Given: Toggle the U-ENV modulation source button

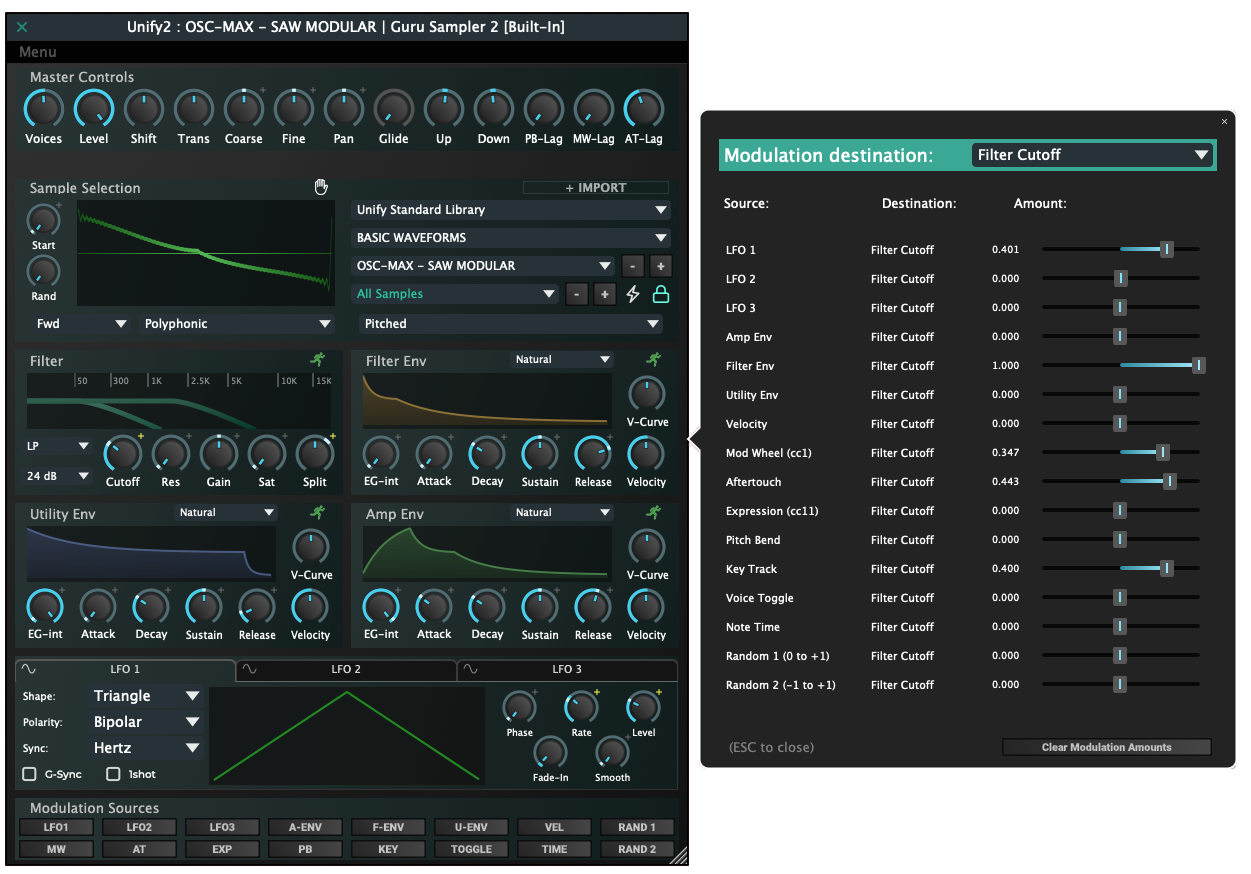Looking at the screenshot, I should 471,827.
